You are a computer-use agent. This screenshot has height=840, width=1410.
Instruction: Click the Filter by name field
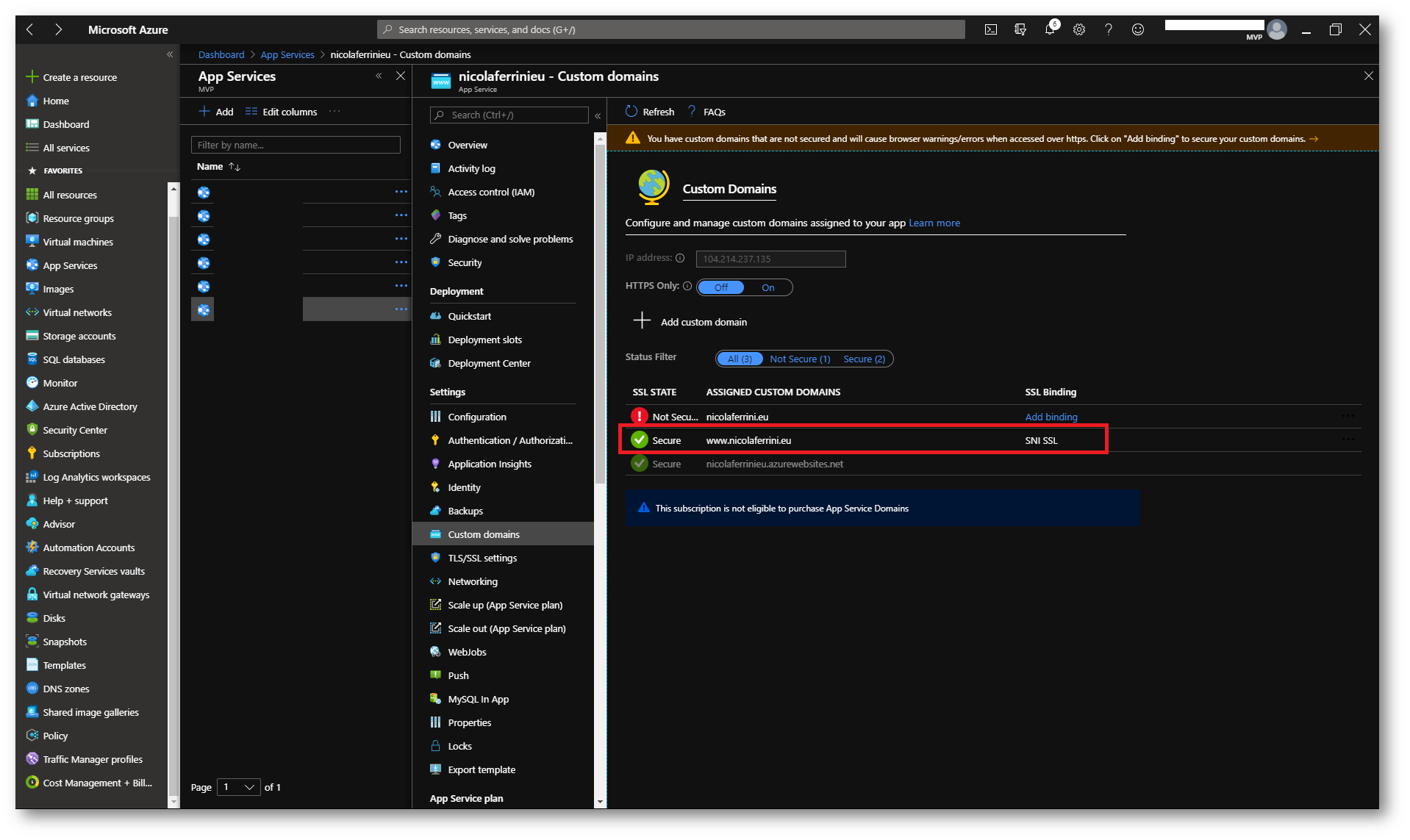(x=296, y=145)
